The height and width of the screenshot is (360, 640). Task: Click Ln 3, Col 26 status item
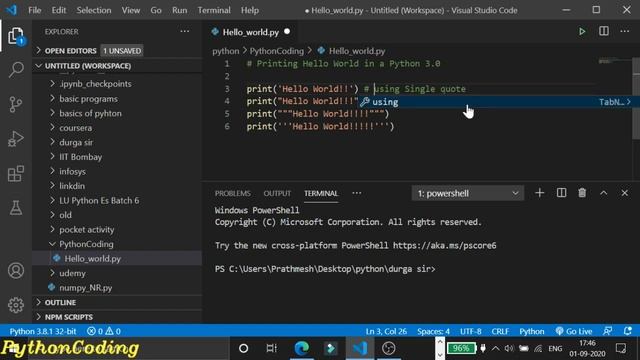coord(386,331)
